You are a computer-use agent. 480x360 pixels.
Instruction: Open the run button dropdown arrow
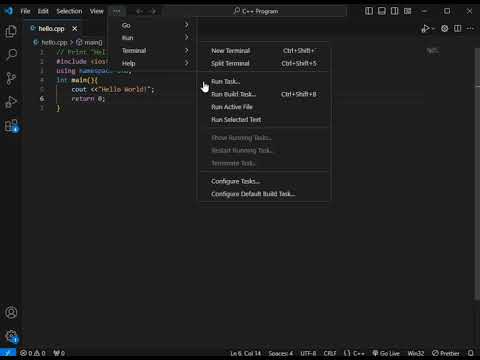(433, 29)
